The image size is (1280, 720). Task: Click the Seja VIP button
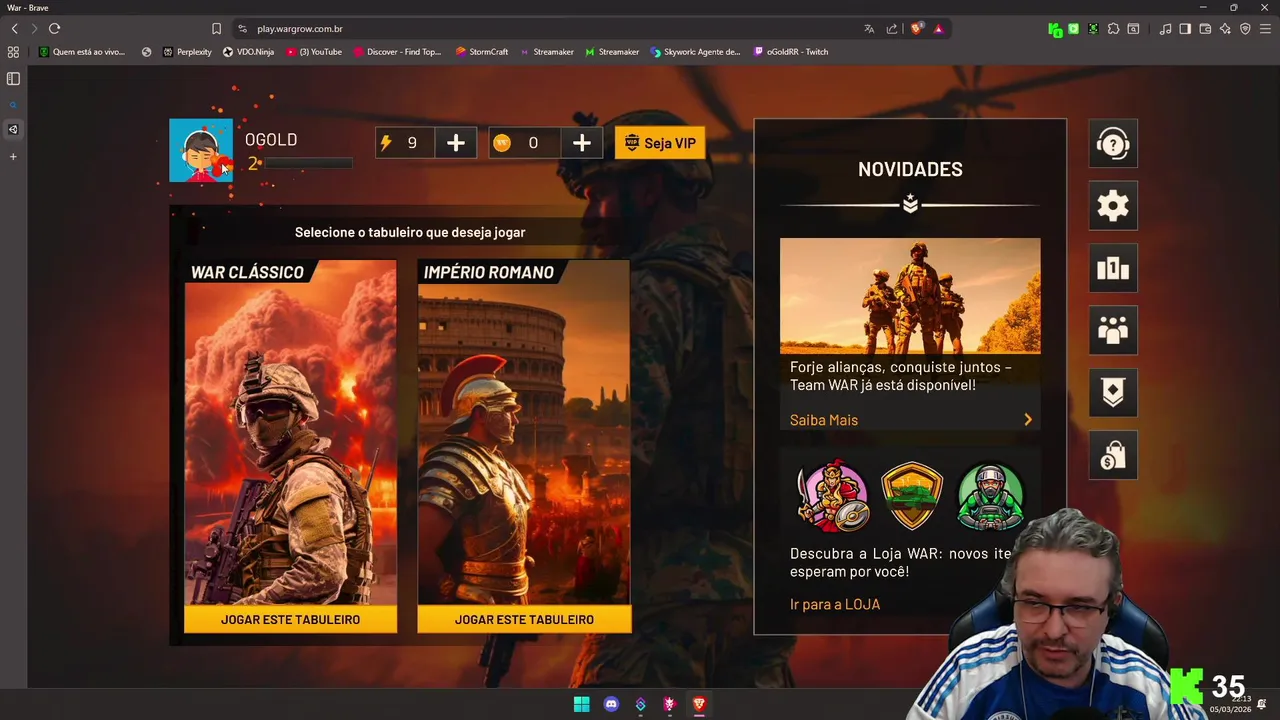pyautogui.click(x=660, y=143)
